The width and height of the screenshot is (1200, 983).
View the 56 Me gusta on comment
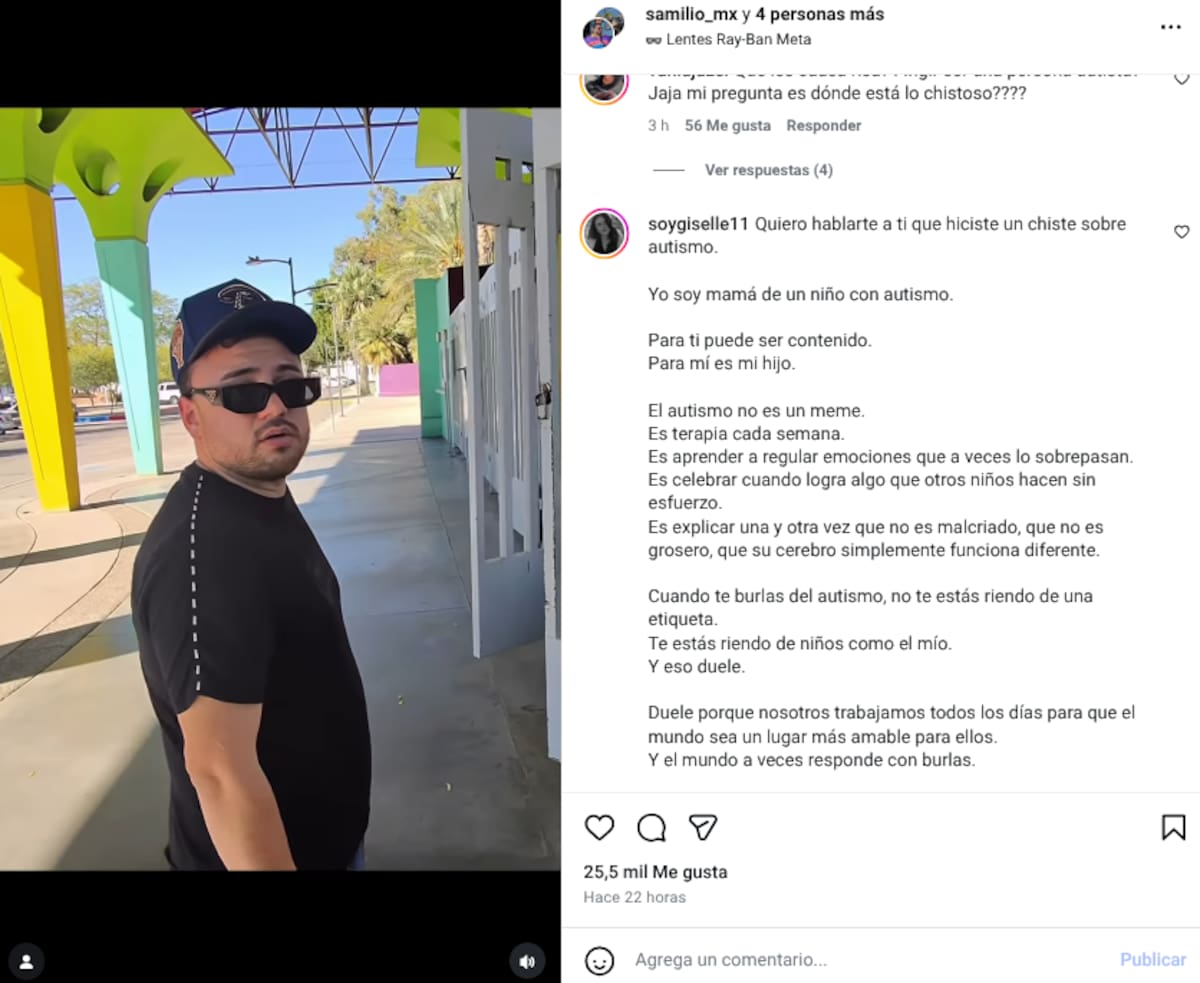pyautogui.click(x=727, y=125)
